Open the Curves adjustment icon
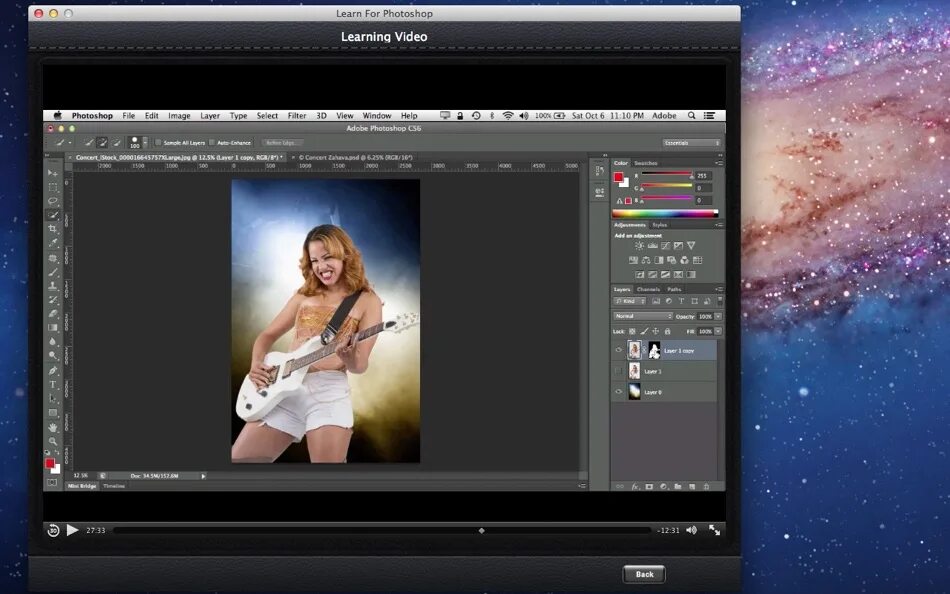 click(x=666, y=246)
